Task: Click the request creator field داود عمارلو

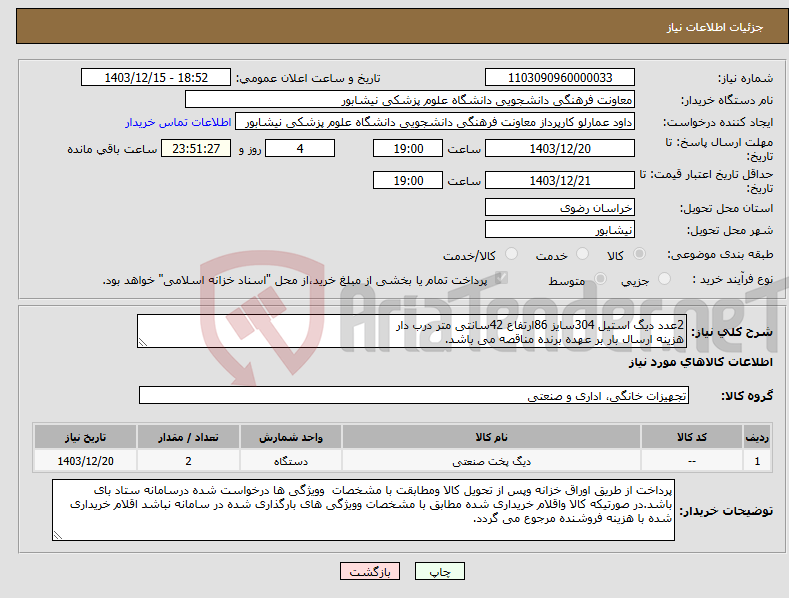Action: click(x=435, y=122)
